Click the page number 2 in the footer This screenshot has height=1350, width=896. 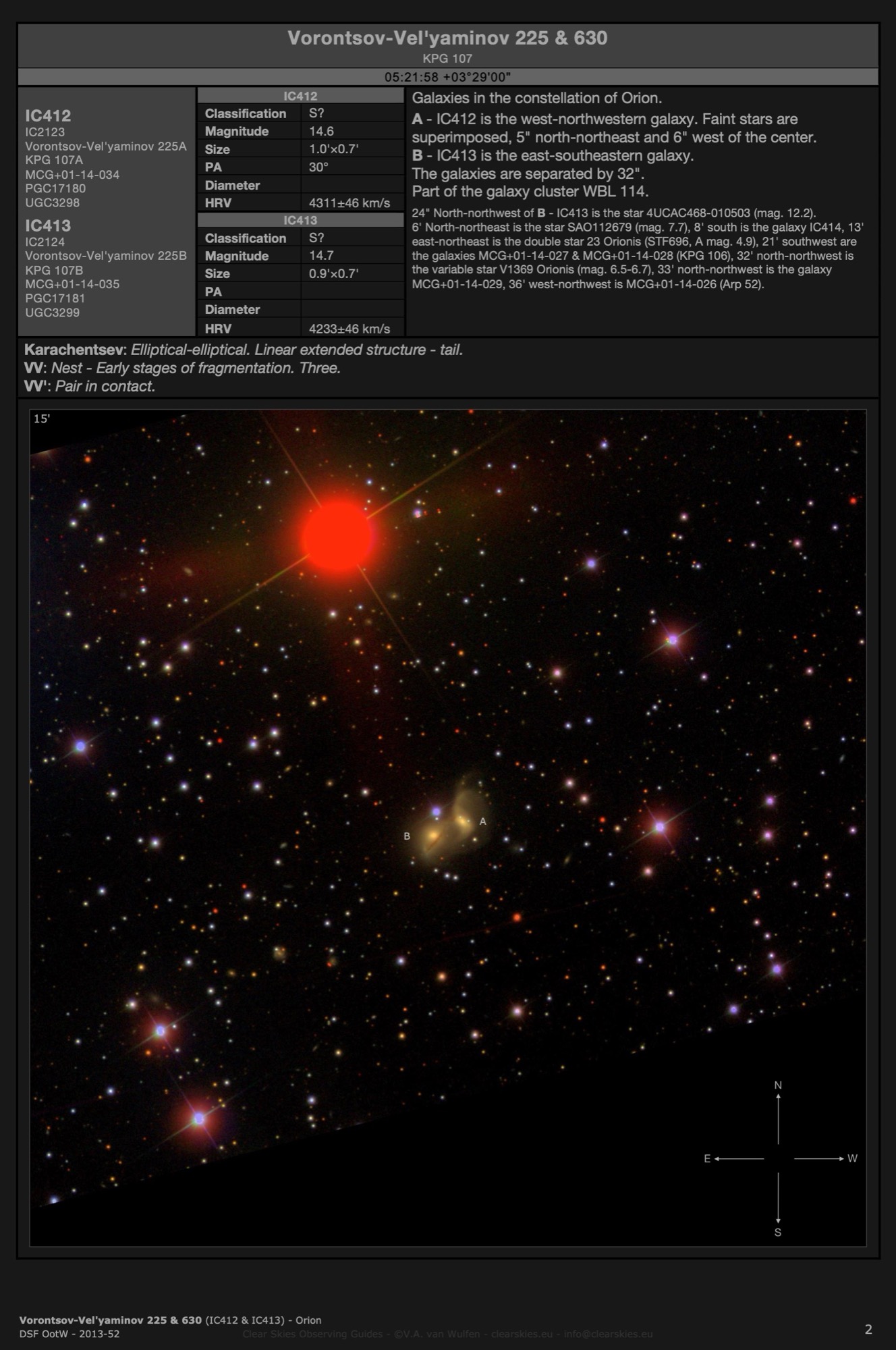[x=868, y=1329]
